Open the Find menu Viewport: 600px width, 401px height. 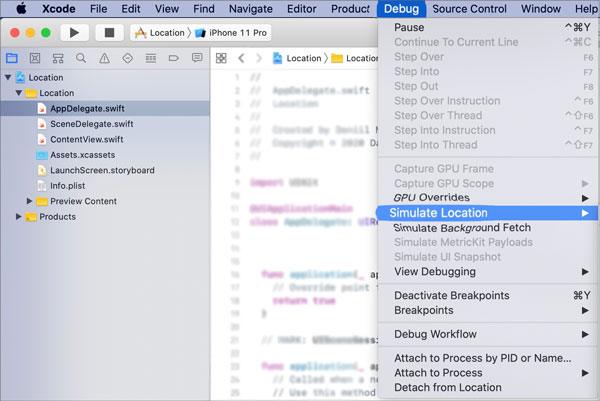click(204, 8)
